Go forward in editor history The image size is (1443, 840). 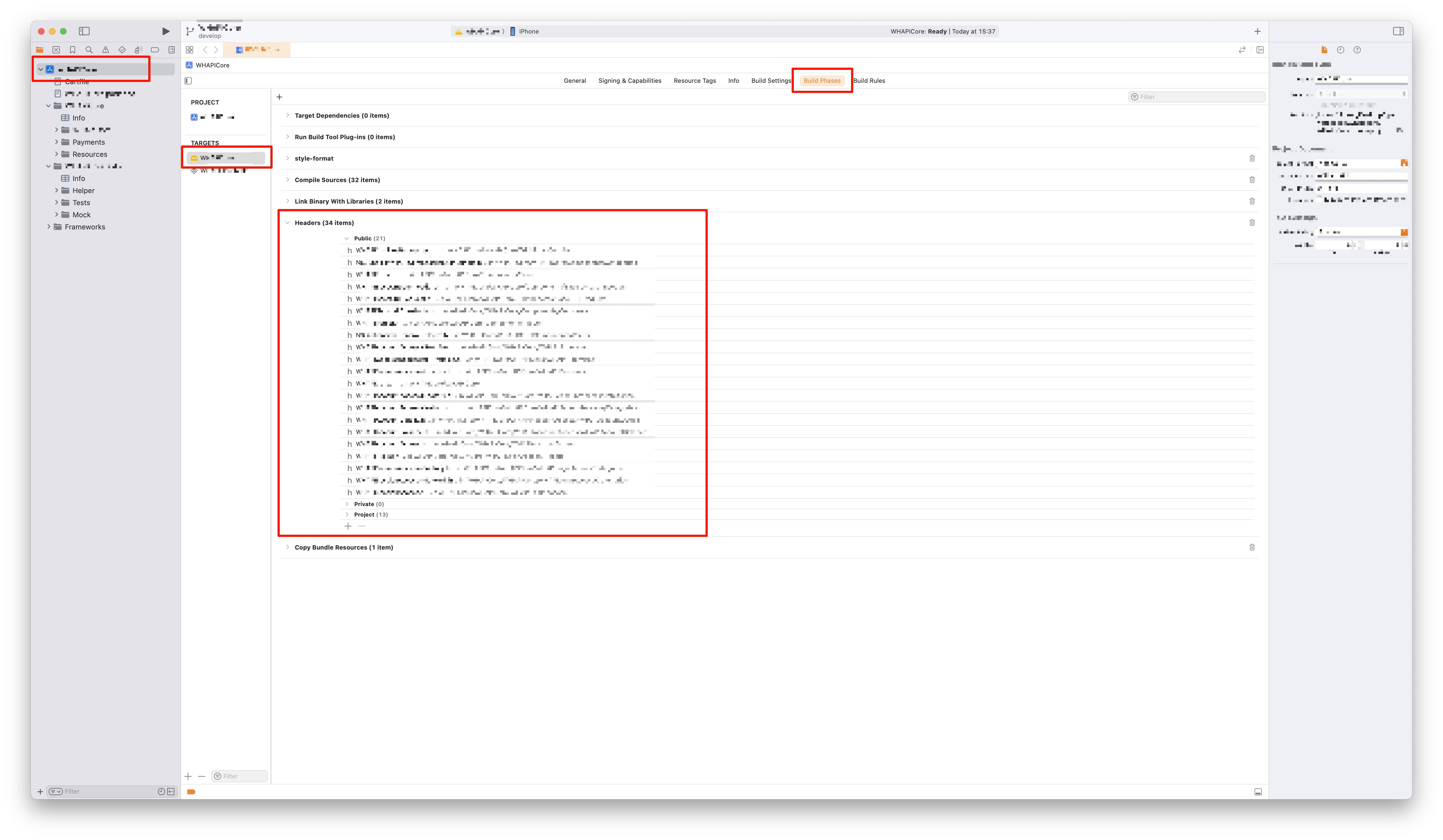216,50
